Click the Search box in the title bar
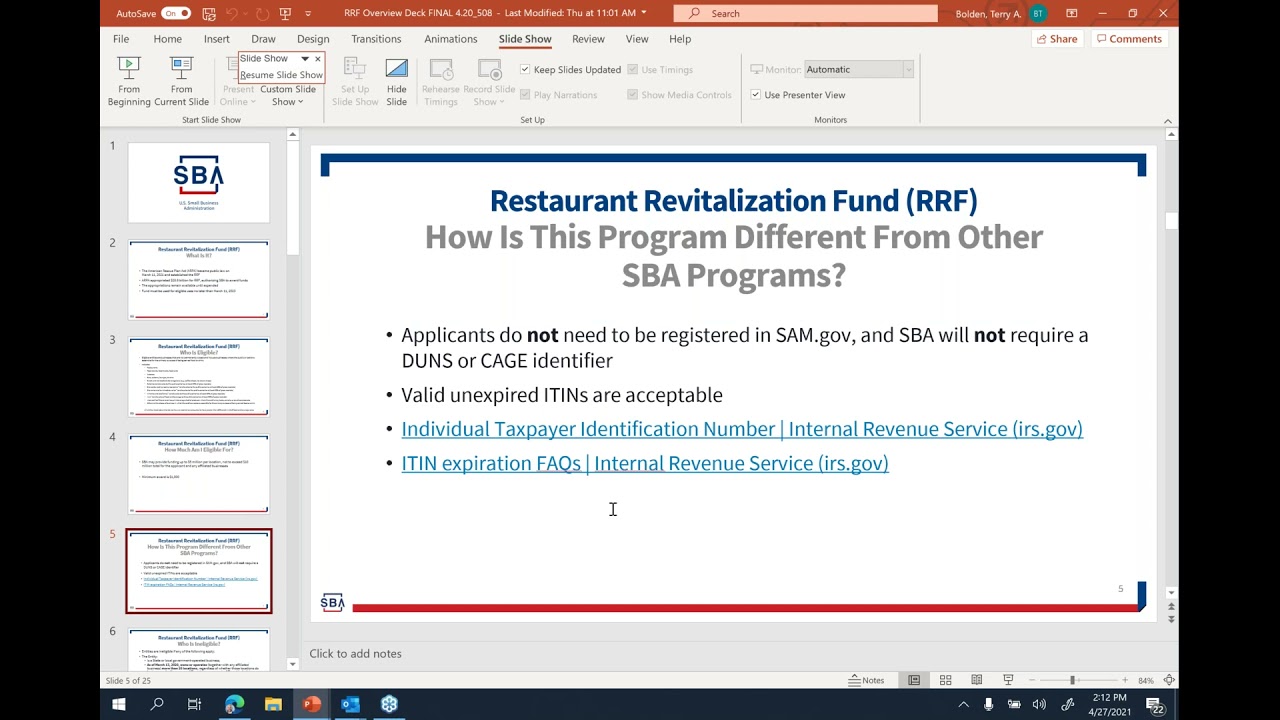The image size is (1280, 720). coord(805,13)
